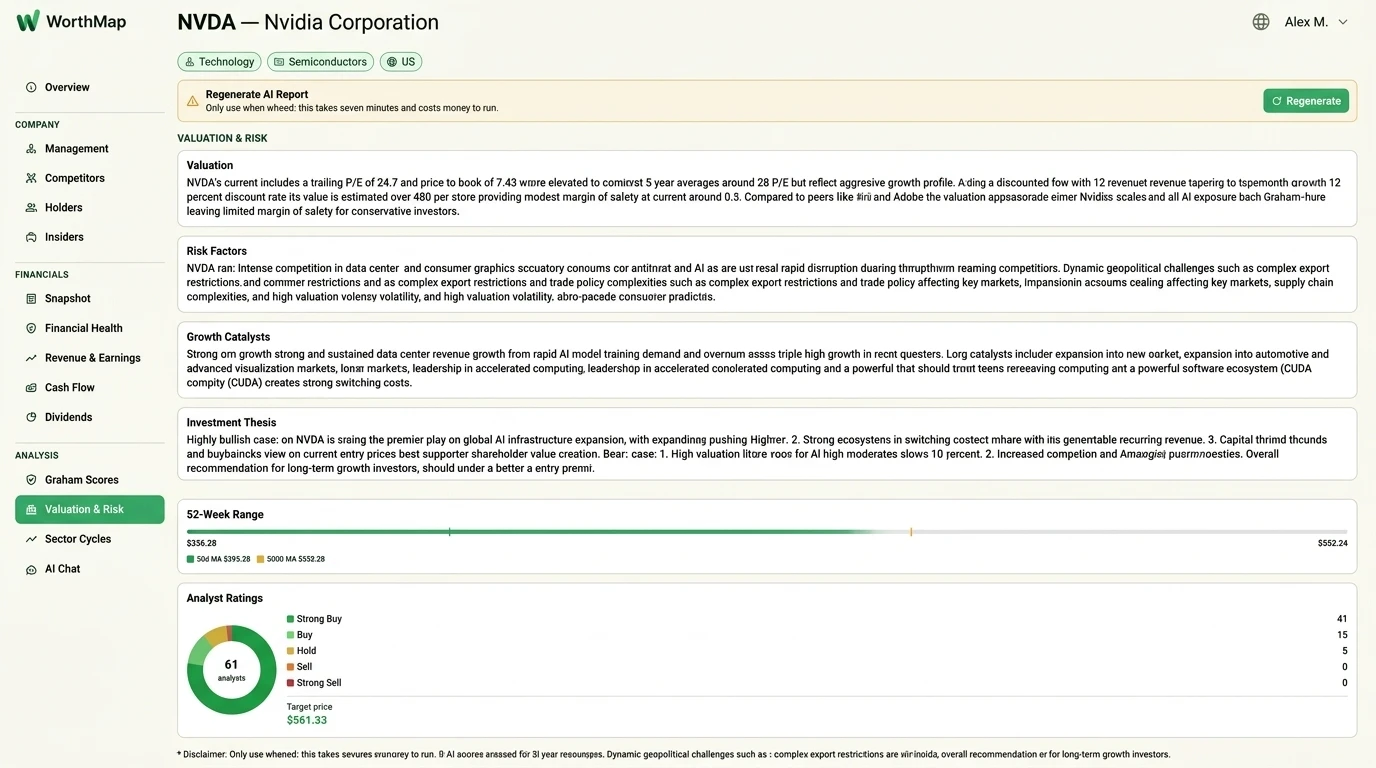The image size is (1376, 768).
Task: Click the analyst ratings donut chart
Action: pos(231,670)
